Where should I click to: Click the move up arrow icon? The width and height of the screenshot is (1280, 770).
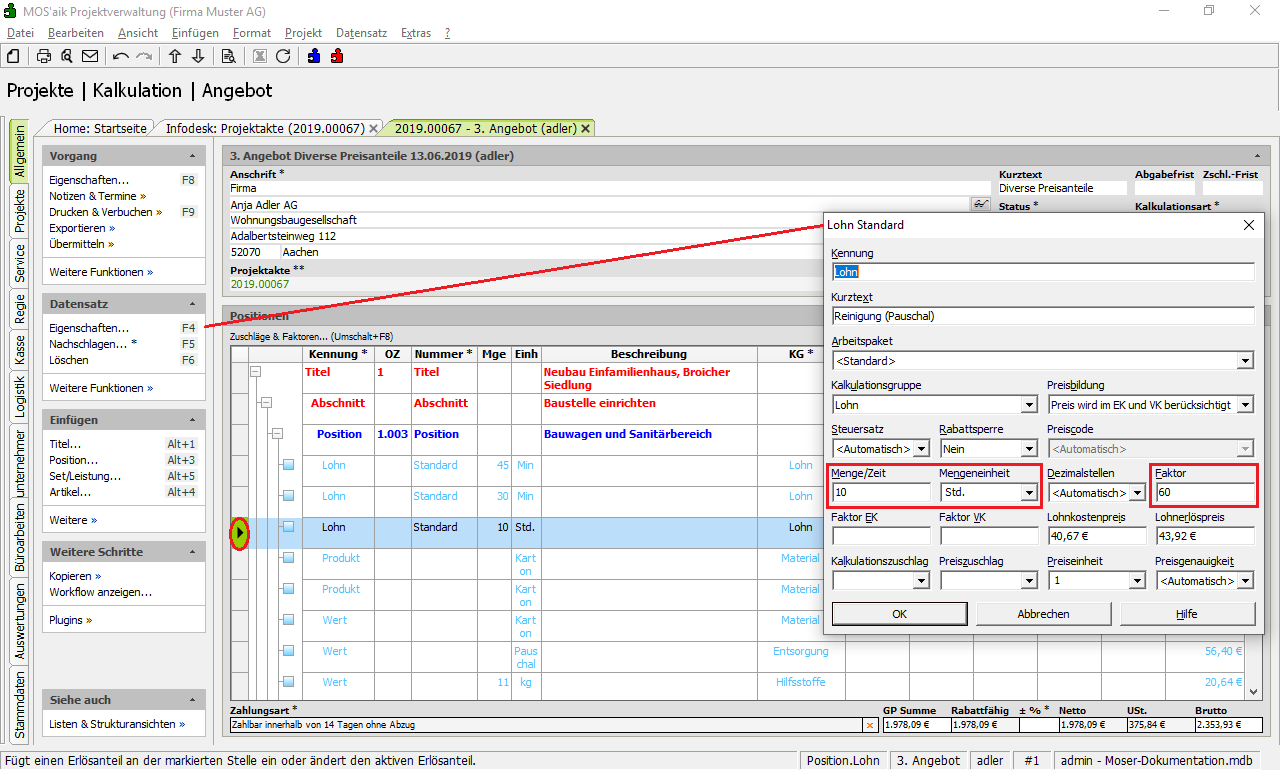pos(175,56)
